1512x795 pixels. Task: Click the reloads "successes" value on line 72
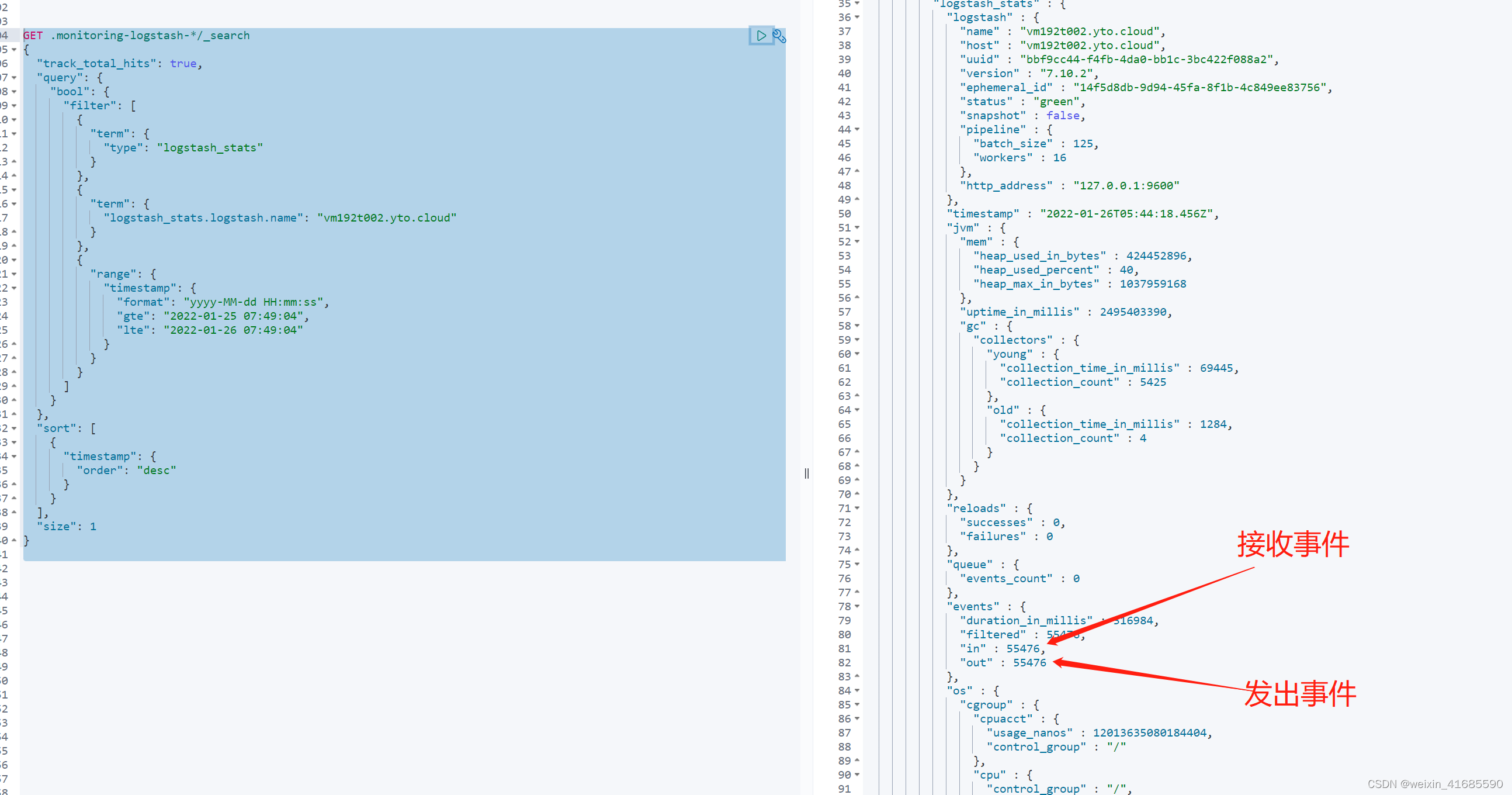1056,523
